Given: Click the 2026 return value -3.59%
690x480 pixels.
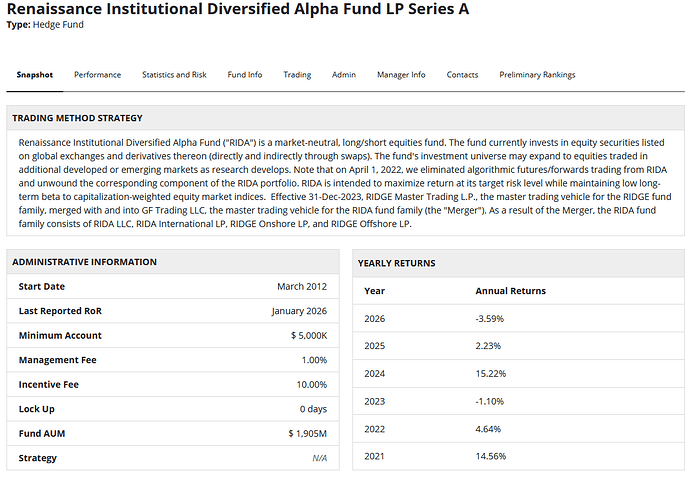Looking at the screenshot, I should pyautogui.click(x=491, y=318).
